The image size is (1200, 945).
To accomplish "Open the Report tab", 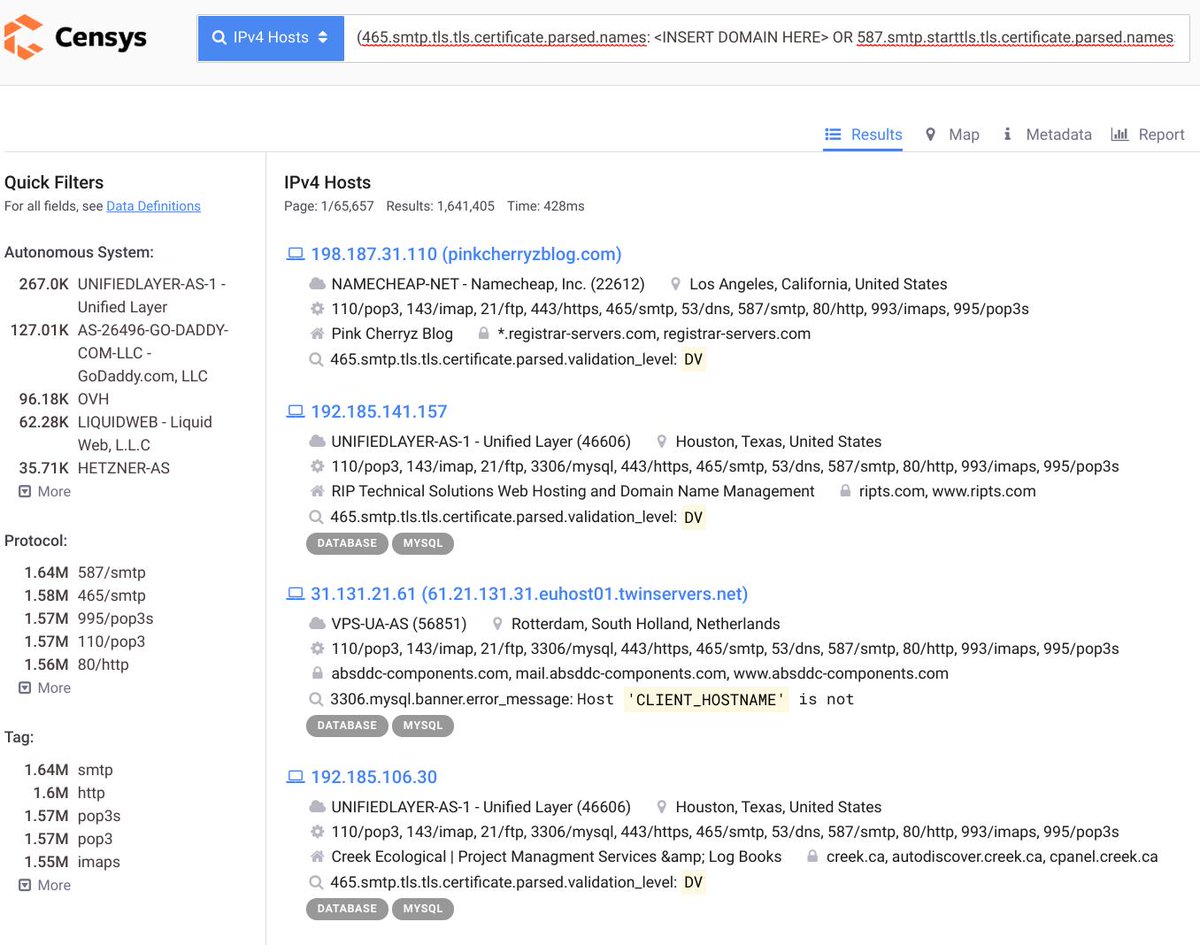I will point(1148,134).
